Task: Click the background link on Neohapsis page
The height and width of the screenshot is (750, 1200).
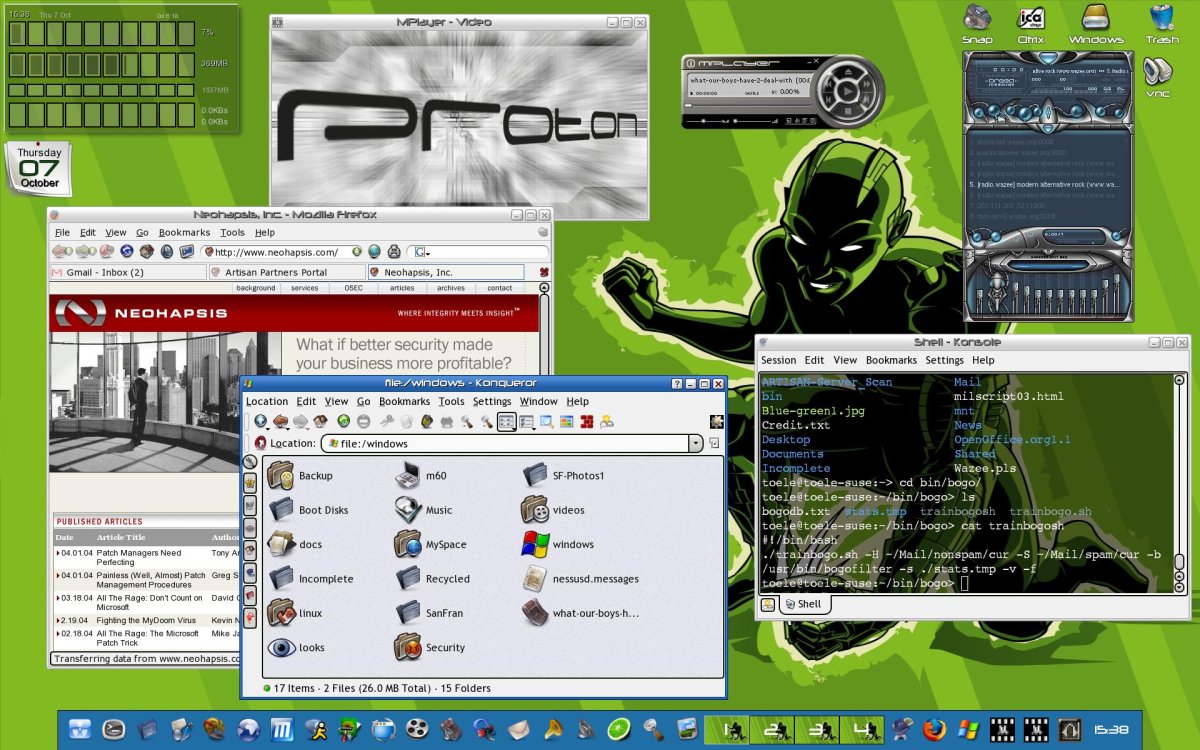Action: tap(256, 288)
